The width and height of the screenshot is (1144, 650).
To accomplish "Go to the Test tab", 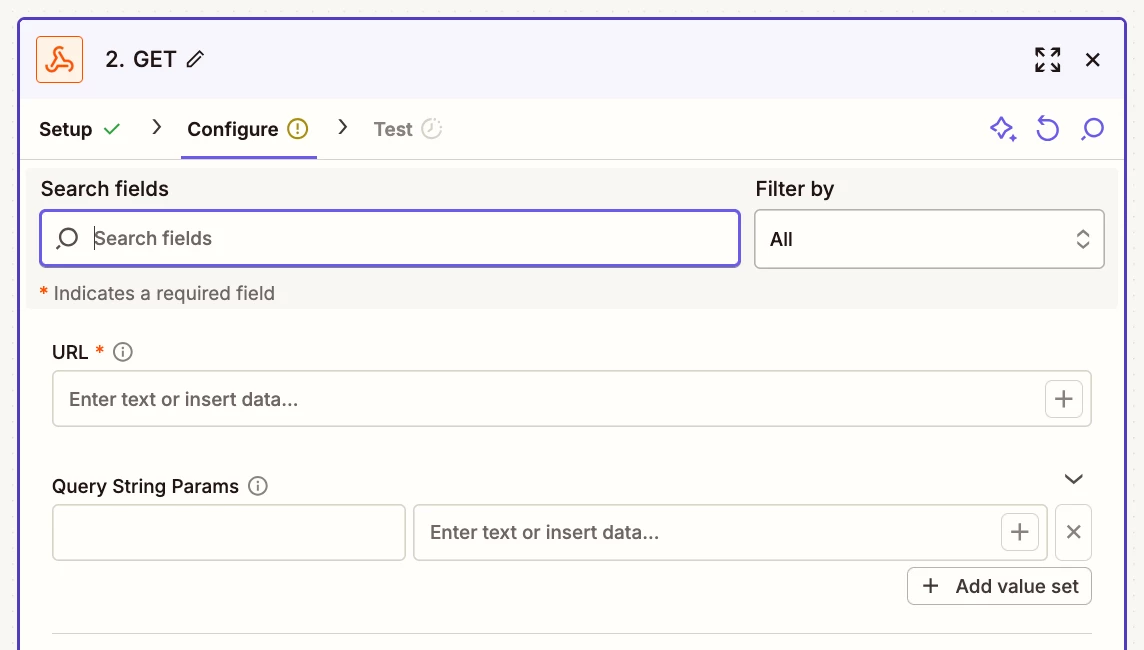I will tap(393, 129).
